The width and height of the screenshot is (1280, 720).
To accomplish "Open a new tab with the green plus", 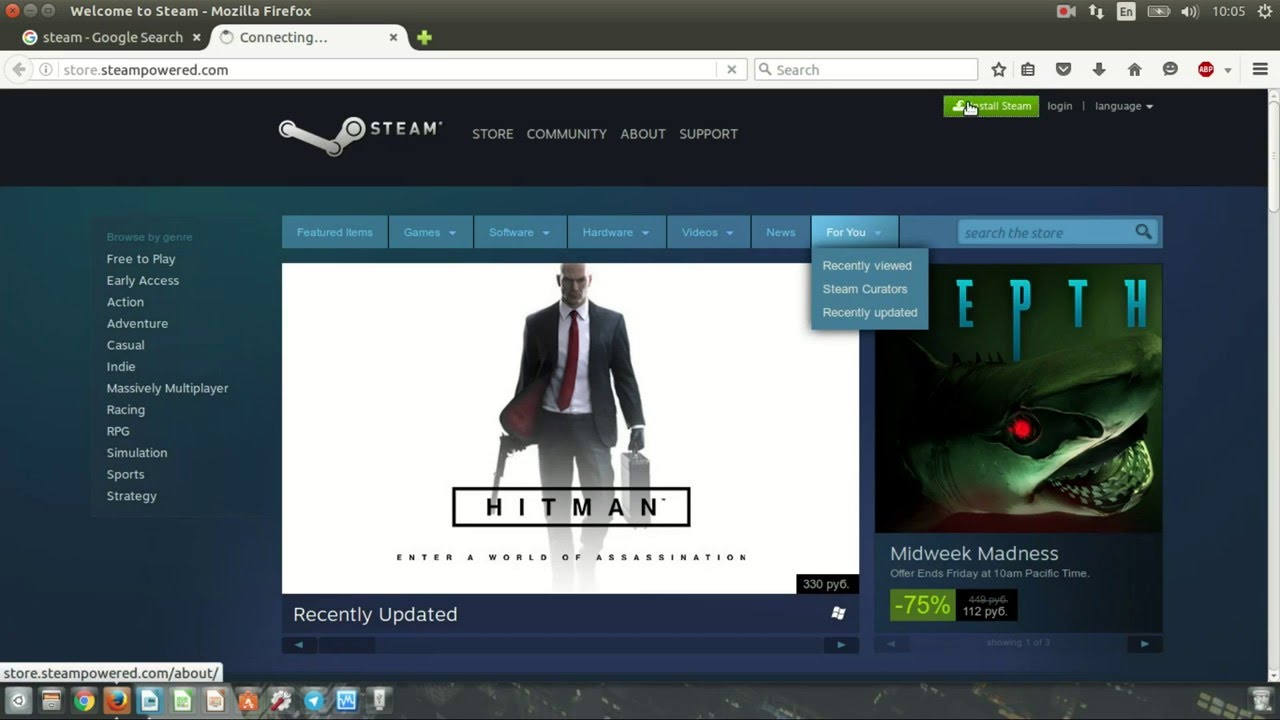I will tap(424, 38).
